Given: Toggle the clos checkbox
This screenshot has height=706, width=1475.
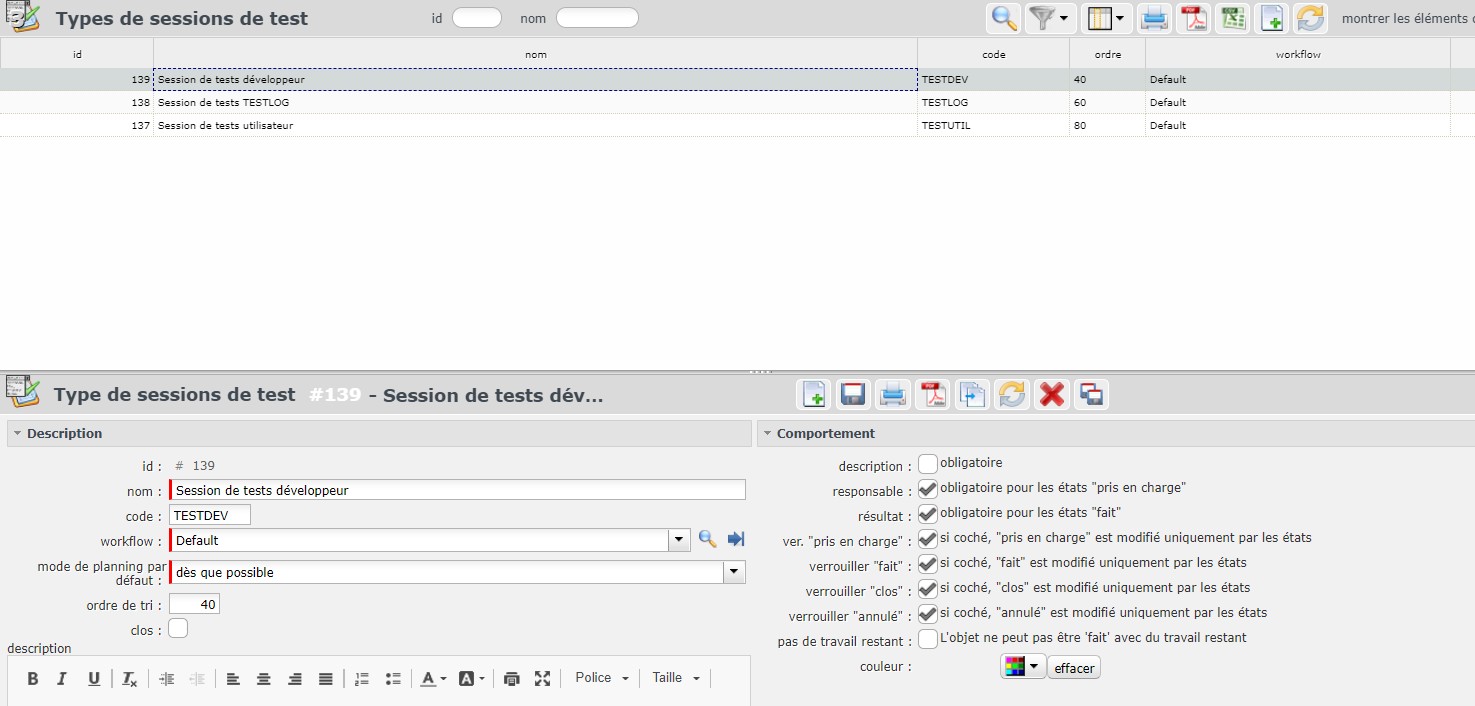Looking at the screenshot, I should [x=178, y=629].
